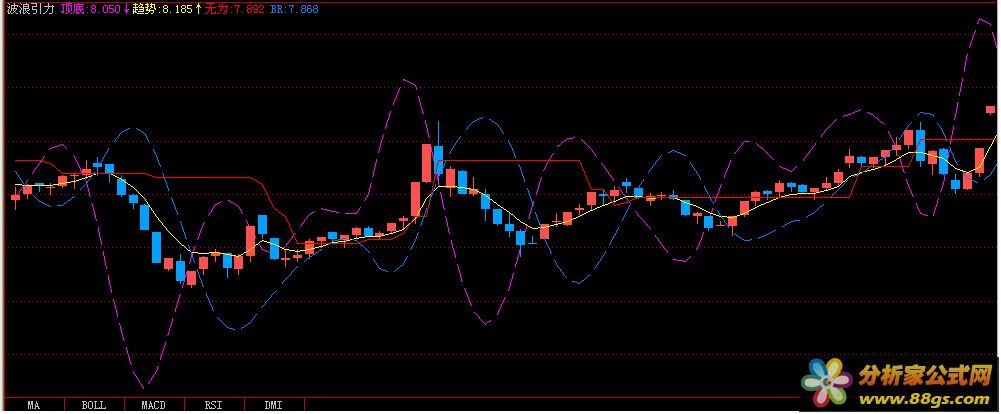Open the DMI indicator tab
The height and width of the screenshot is (414, 1001).
(x=272, y=406)
